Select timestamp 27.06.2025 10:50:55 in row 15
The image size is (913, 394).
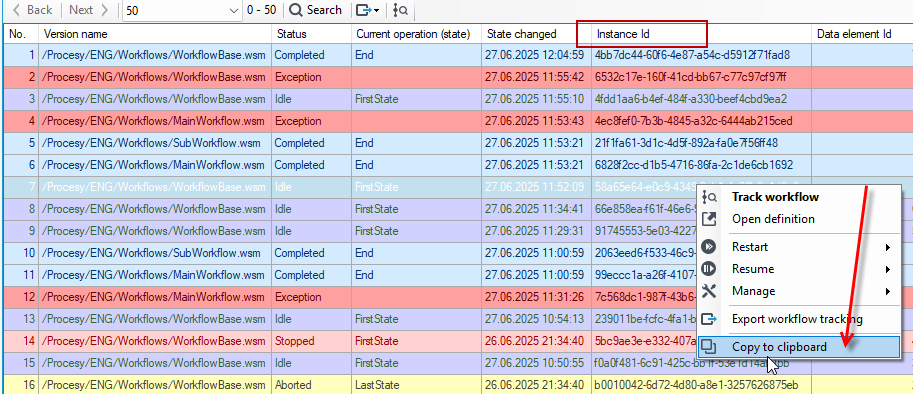(536, 363)
